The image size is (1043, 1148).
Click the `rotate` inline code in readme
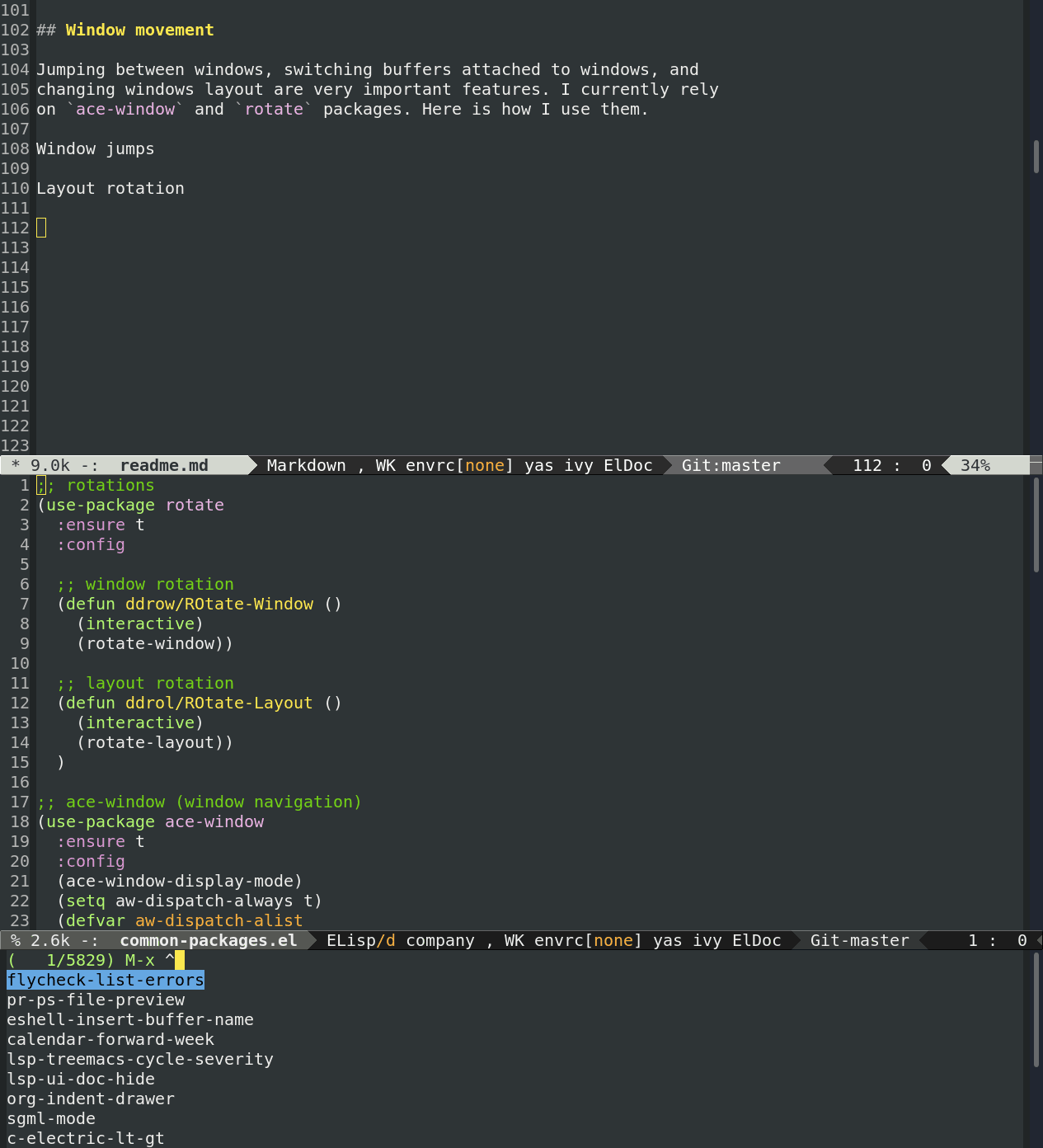pyautogui.click(x=274, y=109)
